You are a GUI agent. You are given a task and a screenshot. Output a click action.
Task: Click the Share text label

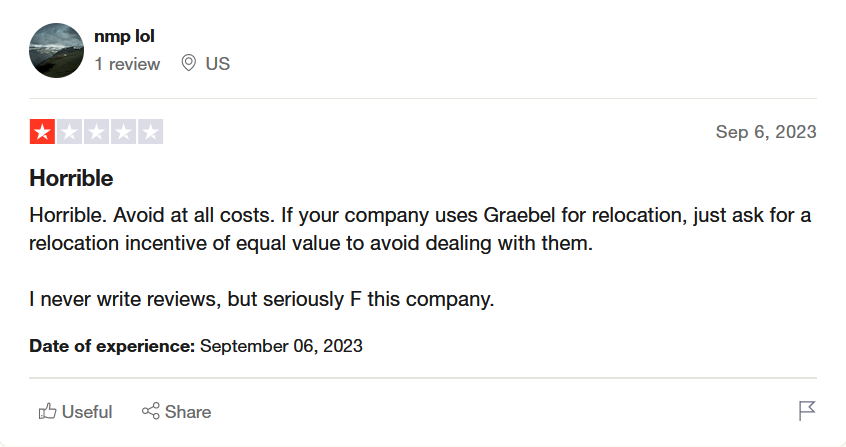point(188,412)
